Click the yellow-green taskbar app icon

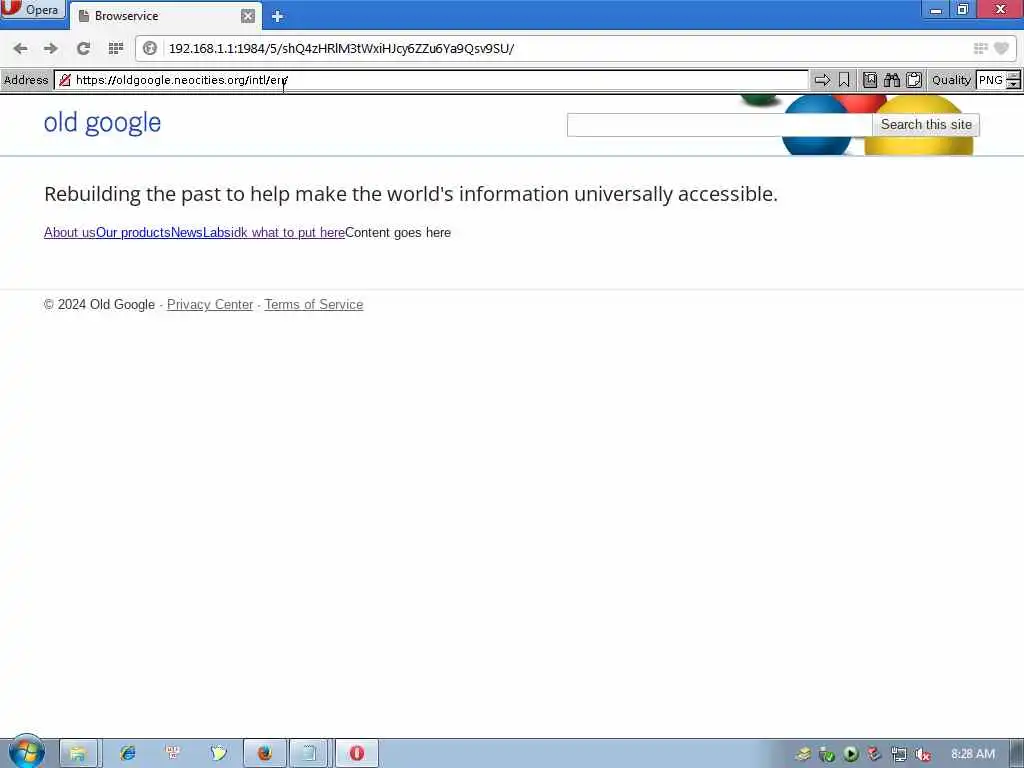[218, 754]
